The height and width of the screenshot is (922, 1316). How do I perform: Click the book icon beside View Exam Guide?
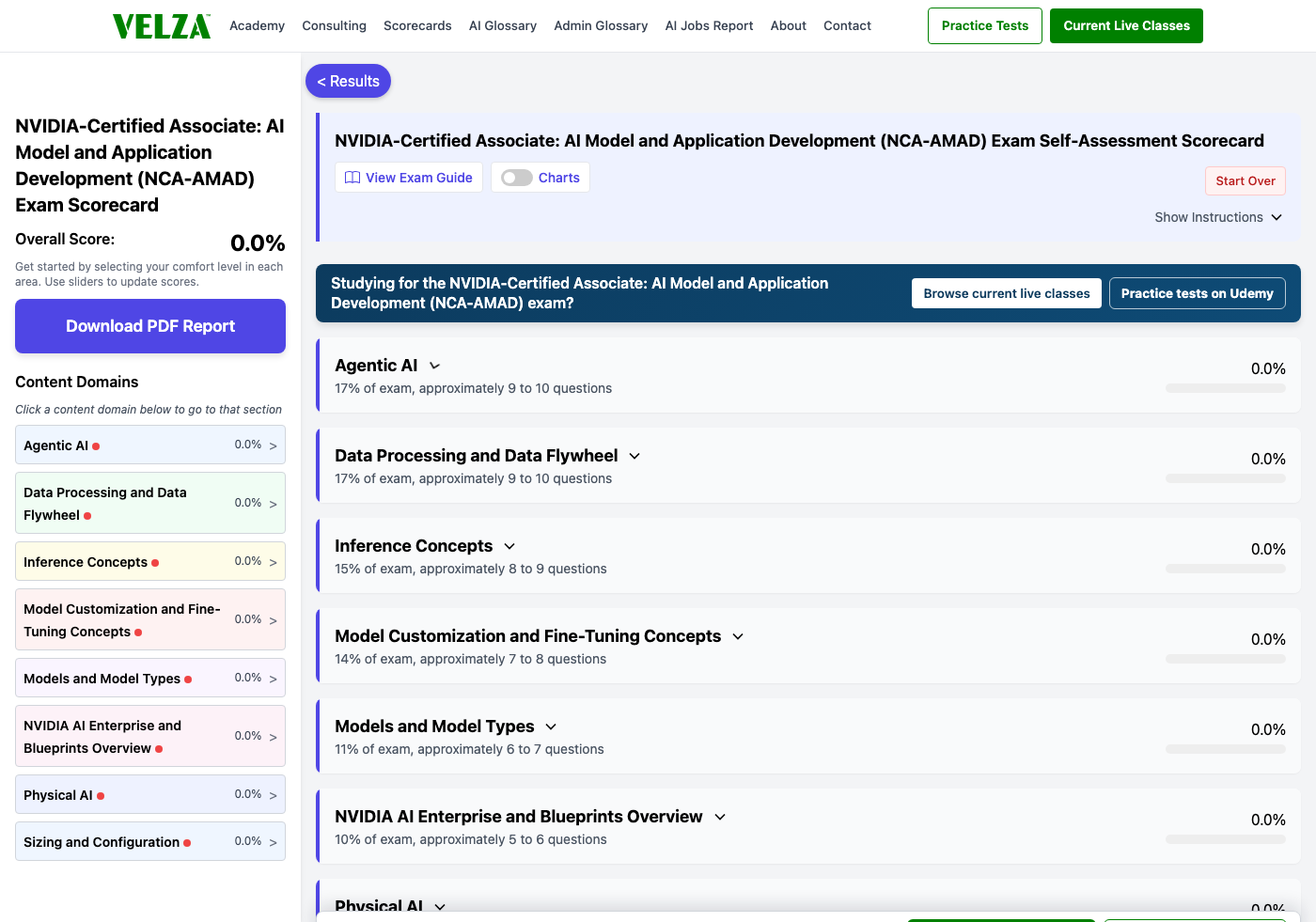point(352,178)
